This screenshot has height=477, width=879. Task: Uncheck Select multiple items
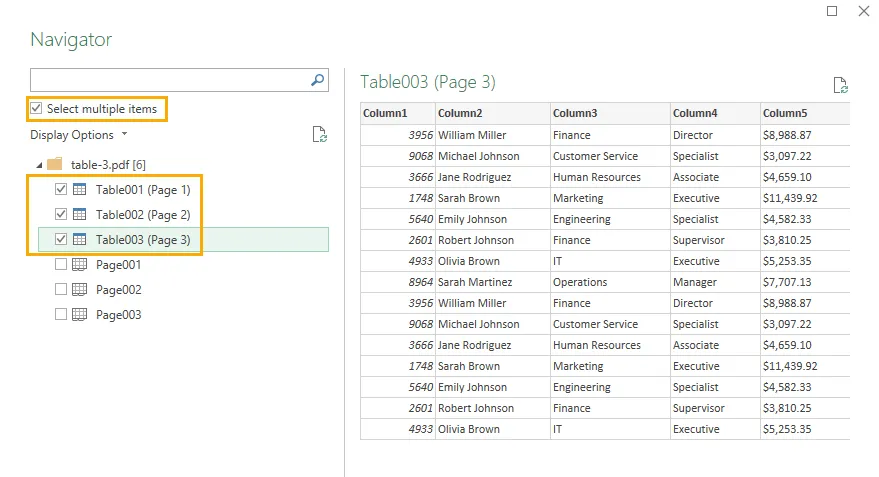point(36,108)
